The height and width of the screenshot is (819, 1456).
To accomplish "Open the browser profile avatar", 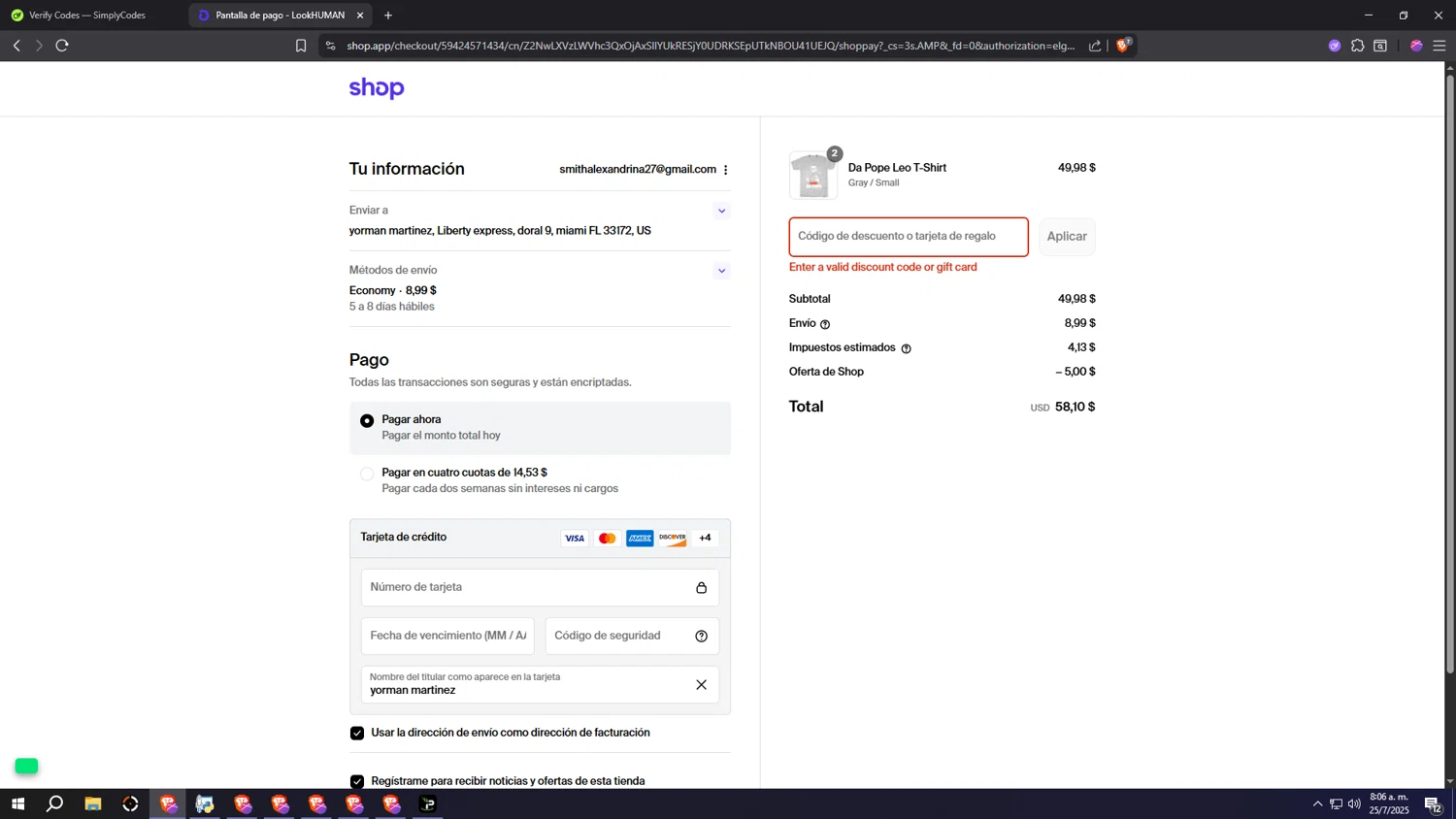I will [x=1416, y=46].
